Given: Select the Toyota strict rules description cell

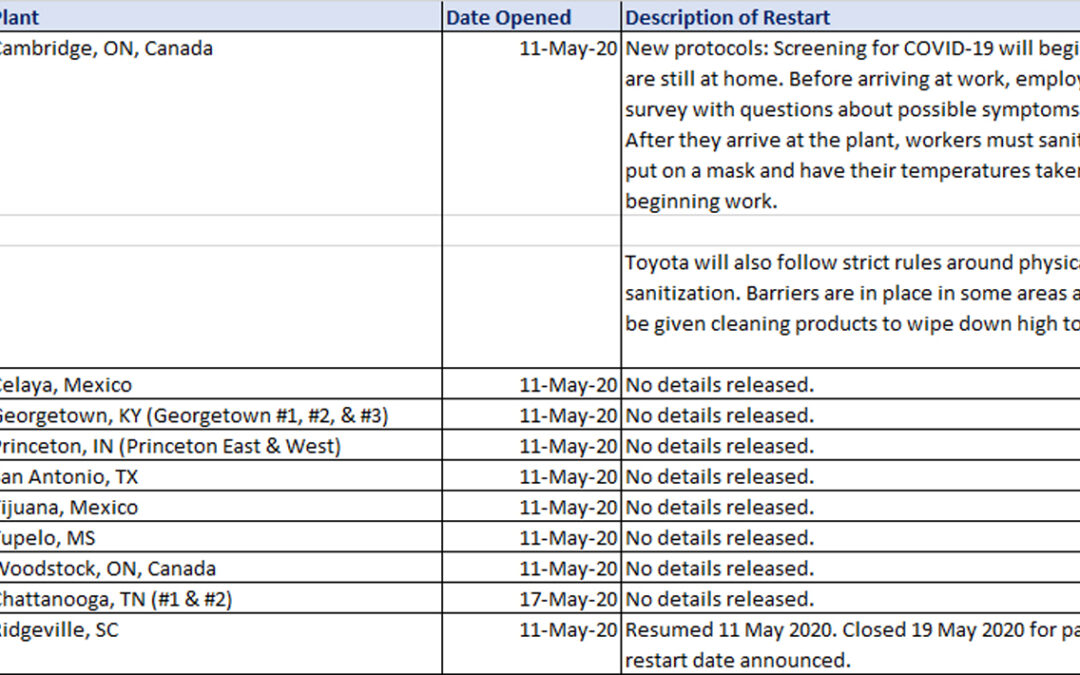Looking at the screenshot, I should 850,295.
